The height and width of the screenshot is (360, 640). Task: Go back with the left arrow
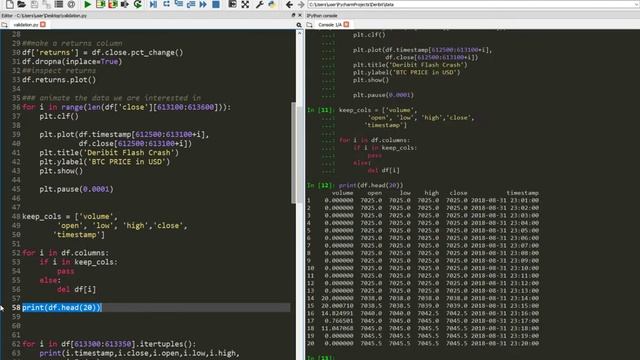click(289, 4)
